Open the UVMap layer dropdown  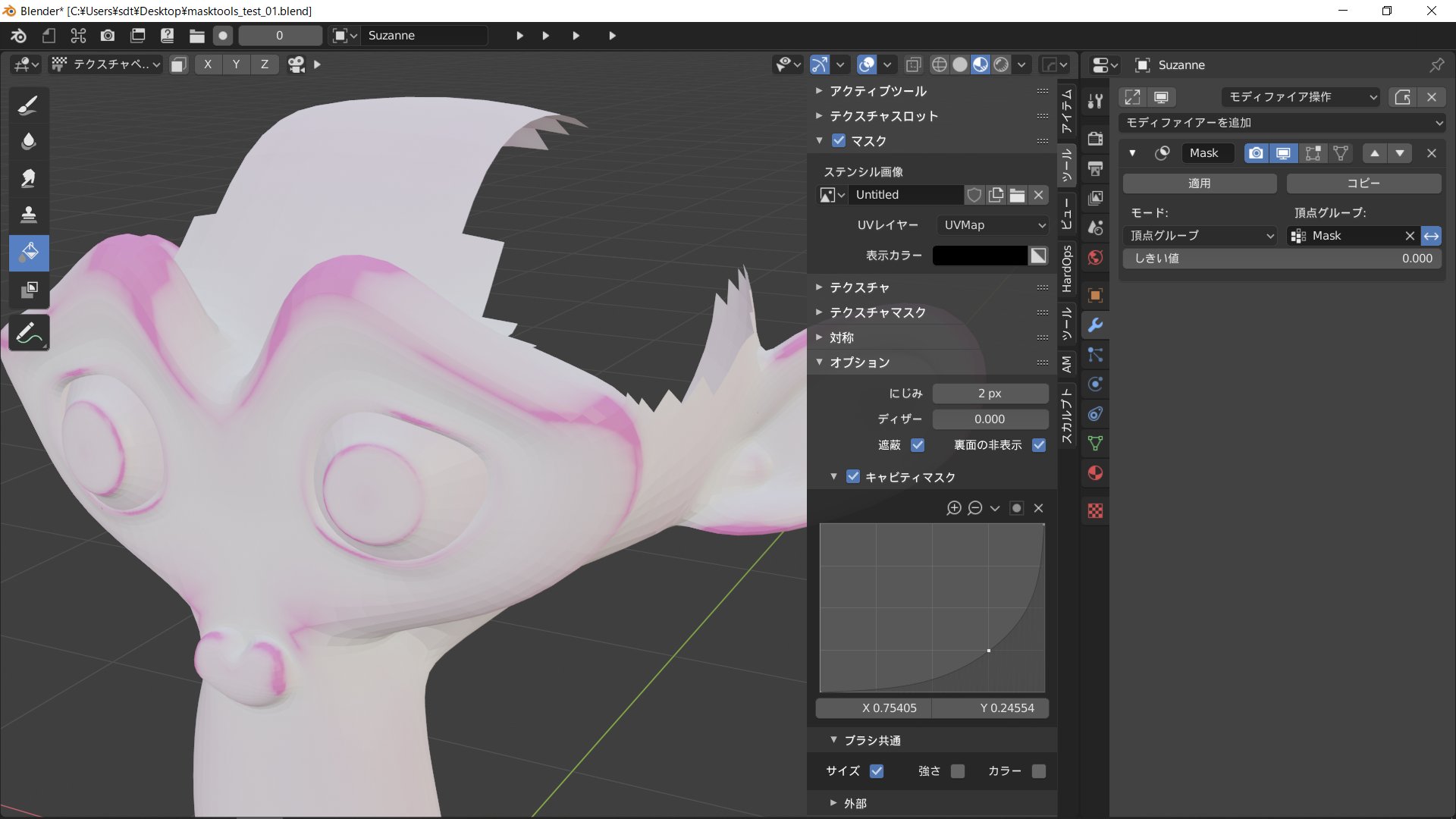[x=993, y=225]
